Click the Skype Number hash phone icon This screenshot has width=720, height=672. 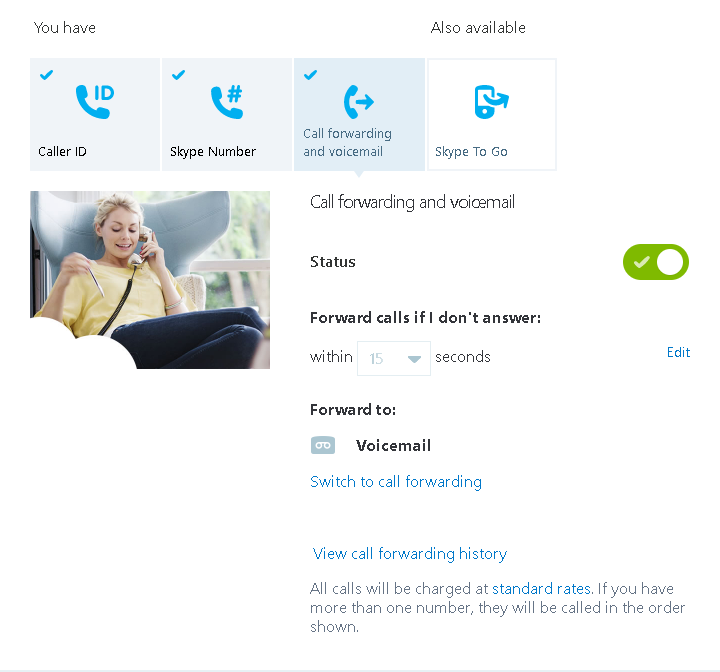[x=227, y=102]
